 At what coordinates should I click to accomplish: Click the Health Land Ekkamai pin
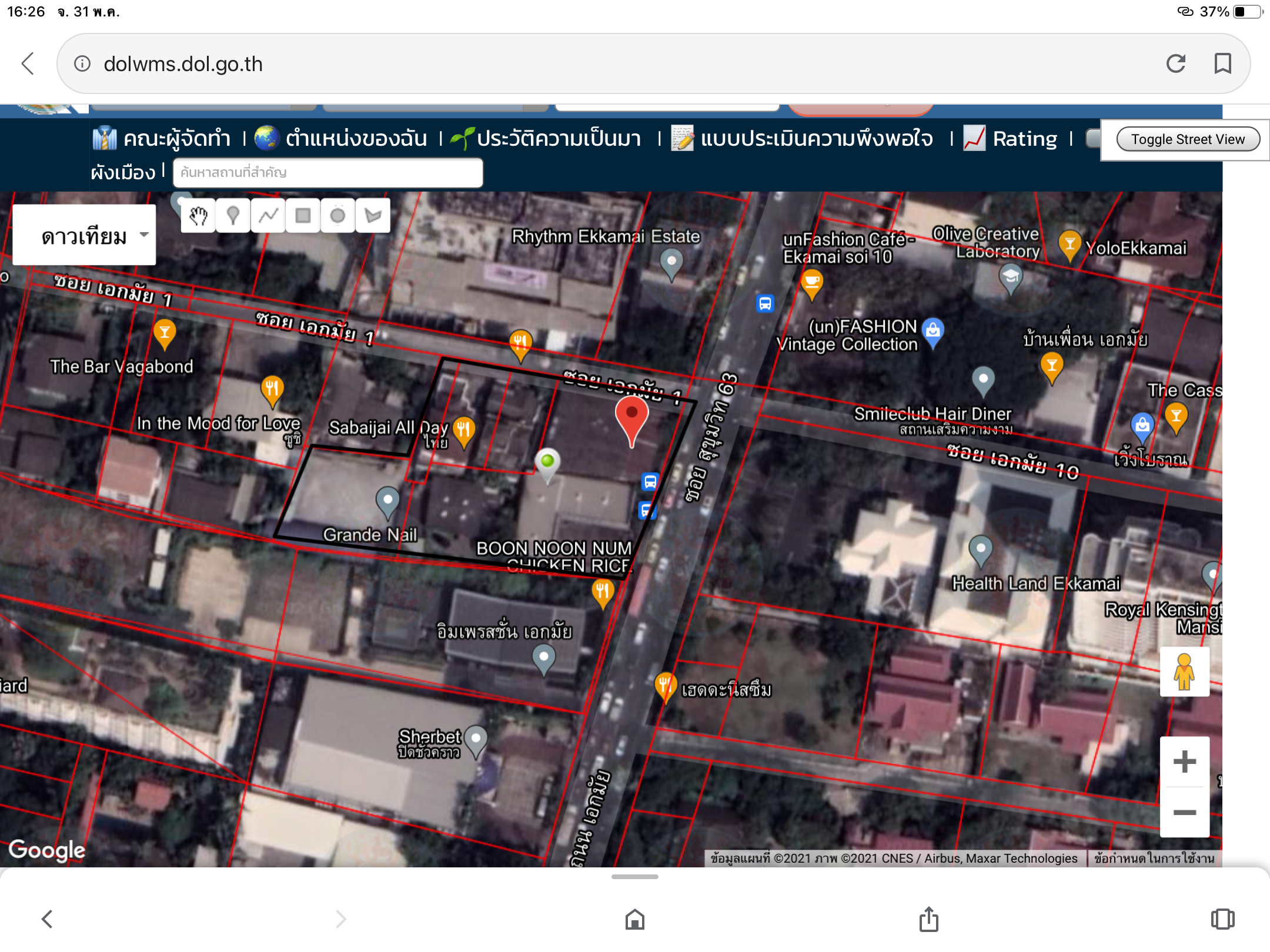tap(981, 551)
